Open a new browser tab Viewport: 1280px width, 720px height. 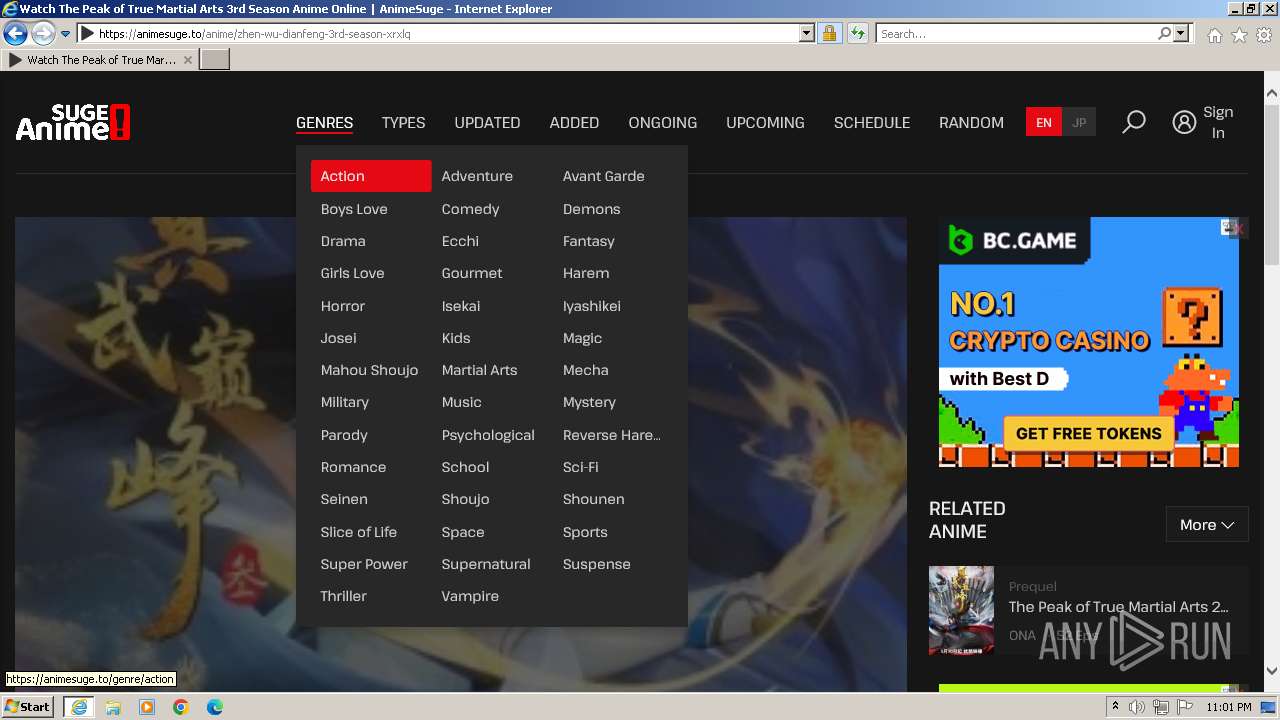(215, 60)
